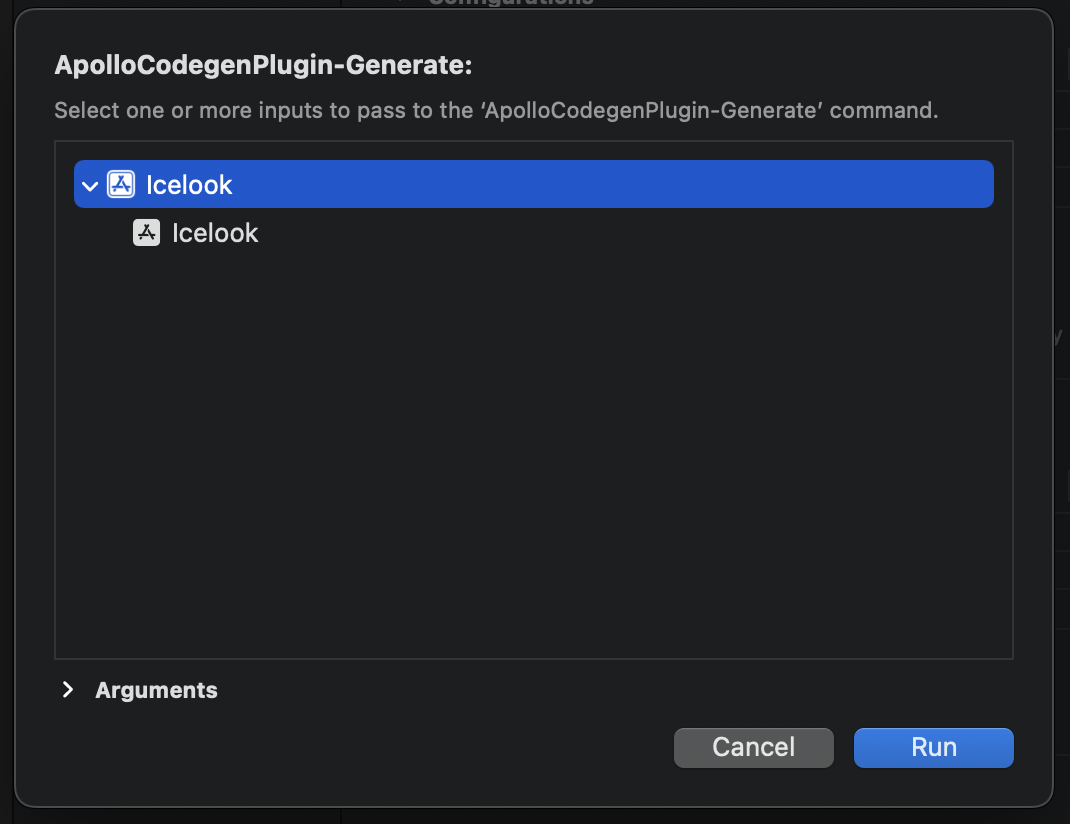Select the icon next to the highlighted Icelook row
1070x824 pixels.
120,184
